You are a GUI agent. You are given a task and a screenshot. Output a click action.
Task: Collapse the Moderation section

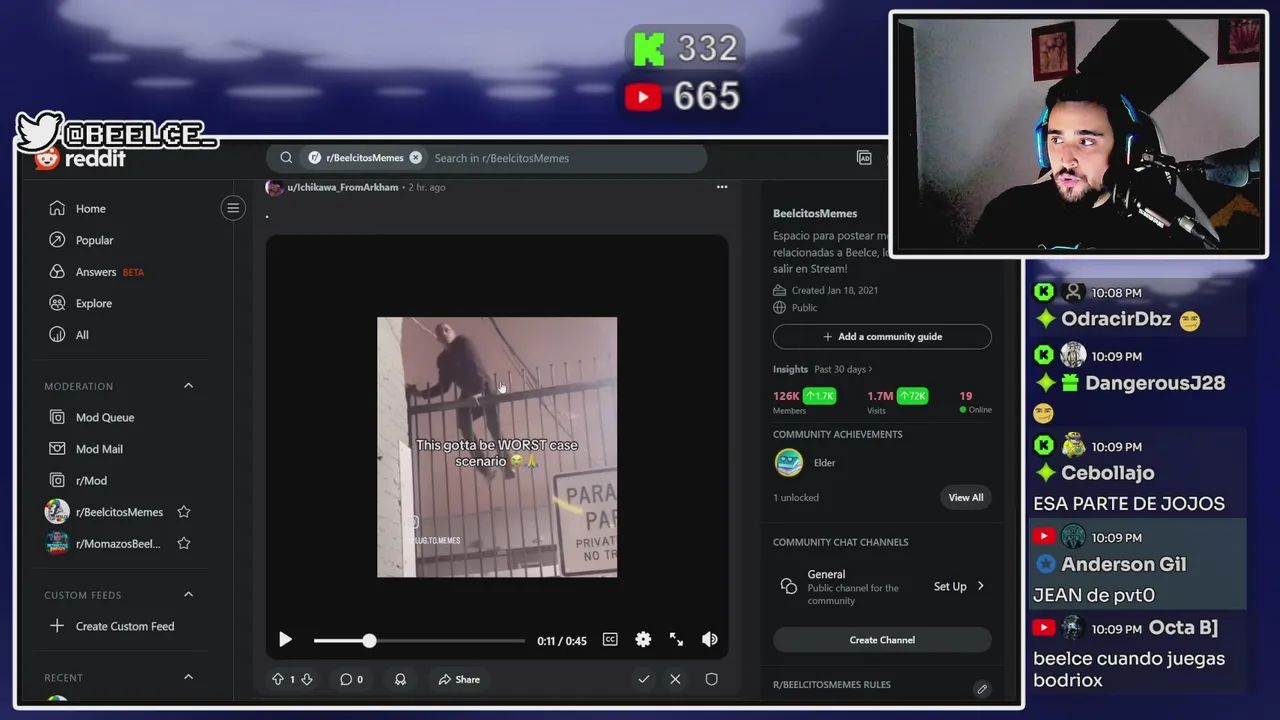pyautogui.click(x=188, y=386)
